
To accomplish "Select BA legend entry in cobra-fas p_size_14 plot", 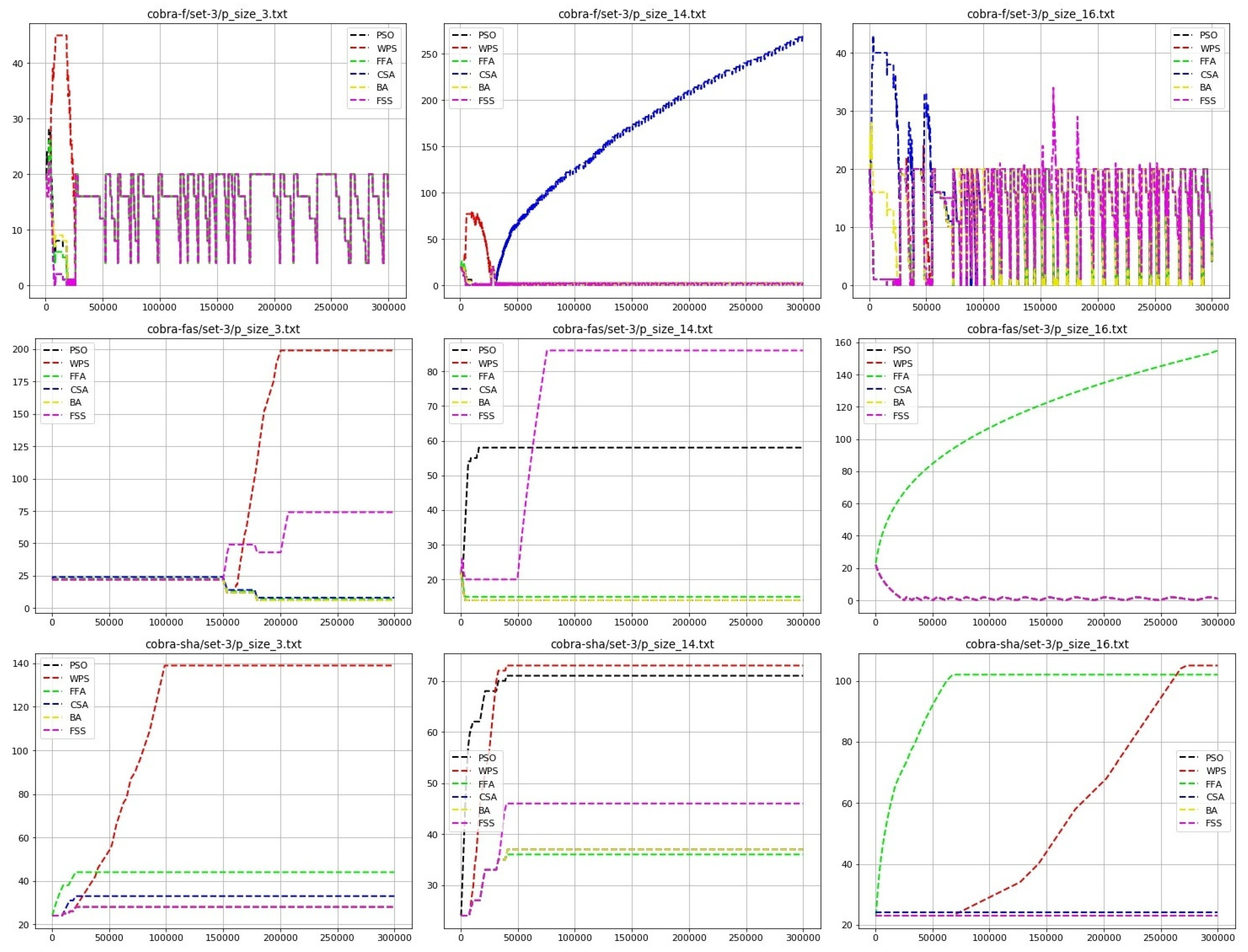I will pyautogui.click(x=484, y=402).
